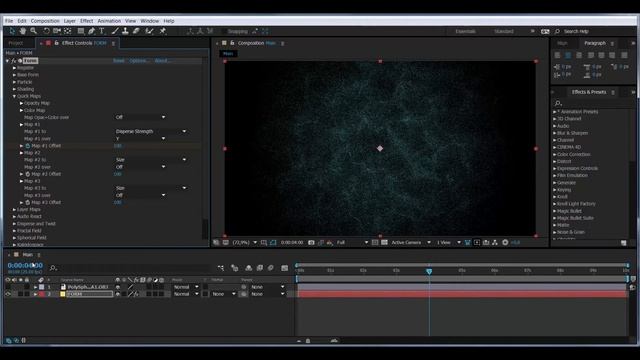Toggle the Effect Controls panel lock
640x360 pixels.
point(56,43)
